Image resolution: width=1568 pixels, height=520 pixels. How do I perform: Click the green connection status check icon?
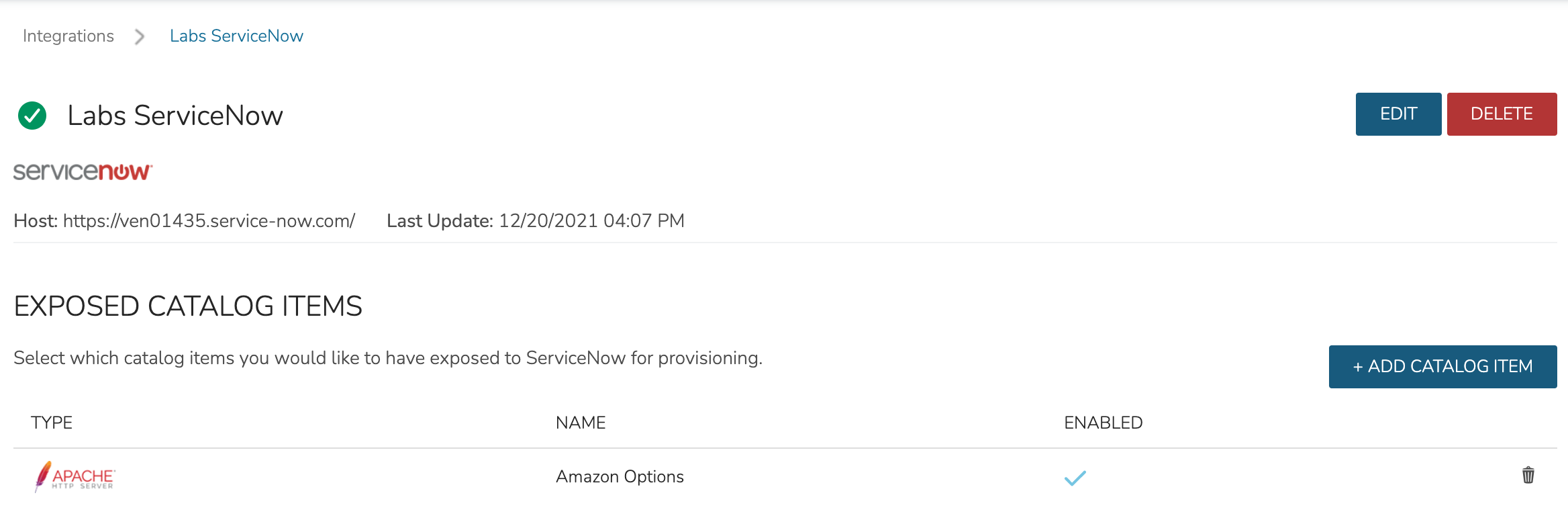coord(32,116)
